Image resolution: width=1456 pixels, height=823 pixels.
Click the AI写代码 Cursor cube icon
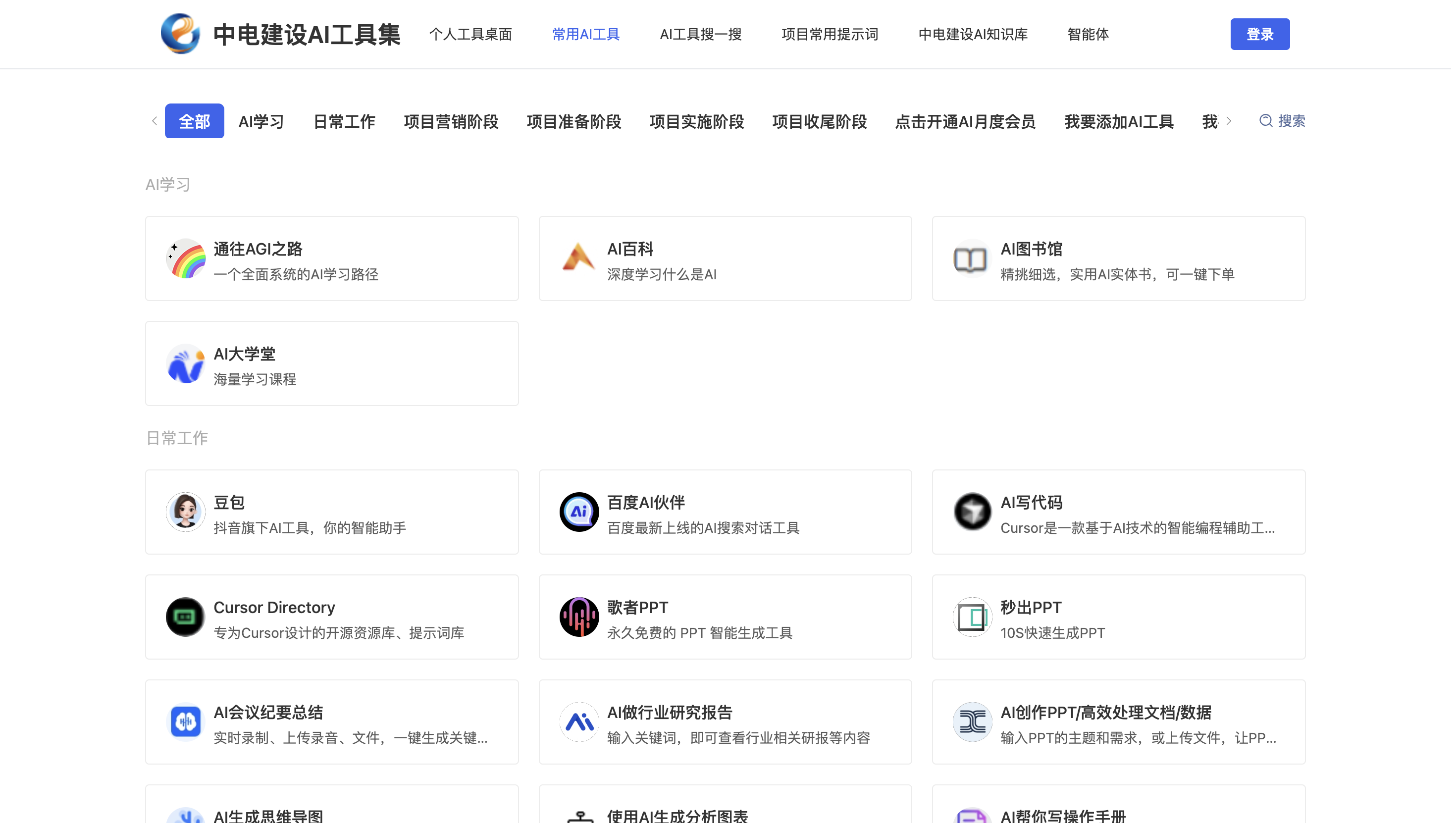(975, 513)
